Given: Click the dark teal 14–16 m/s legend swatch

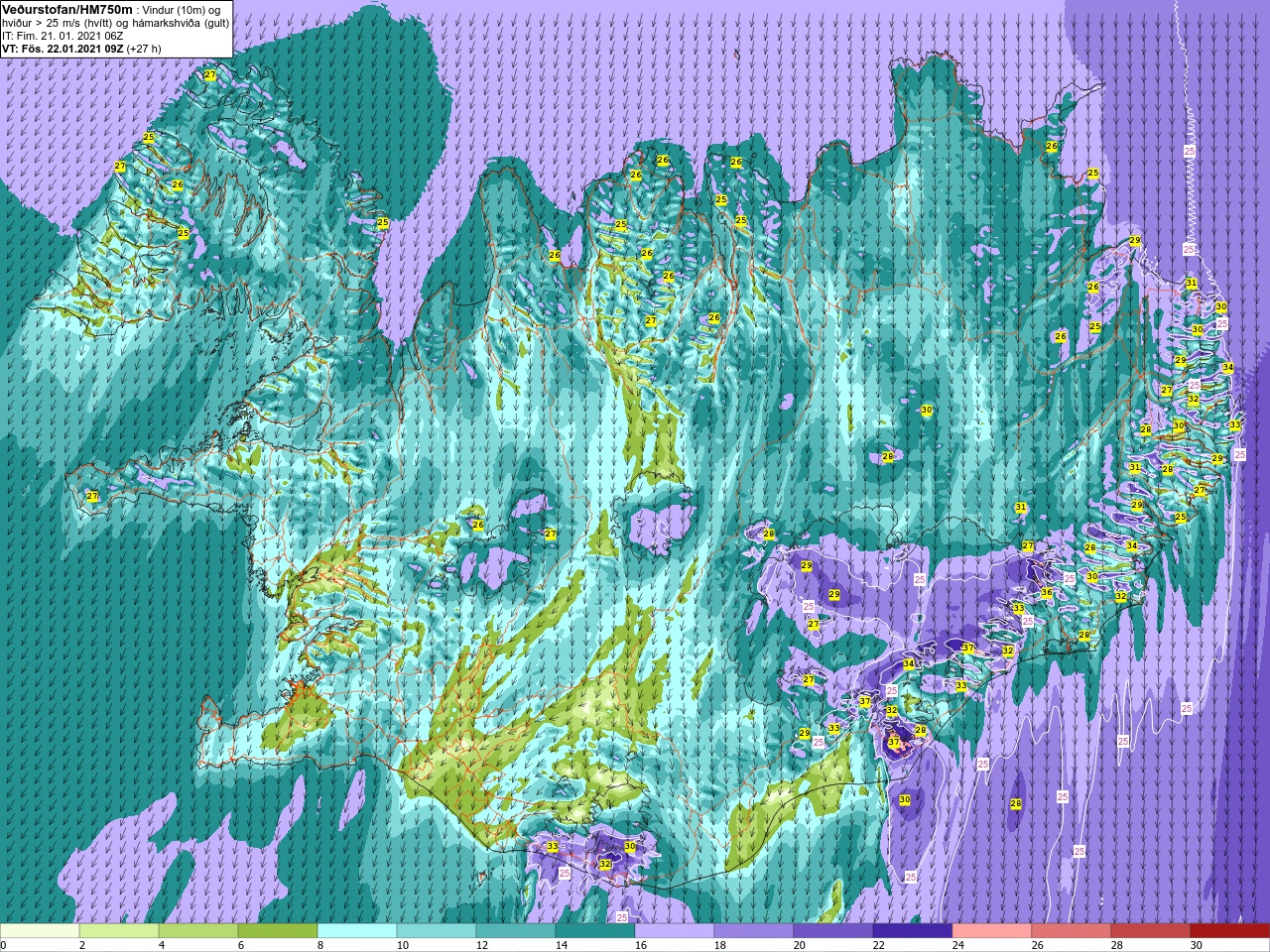Looking at the screenshot, I should click(x=595, y=931).
